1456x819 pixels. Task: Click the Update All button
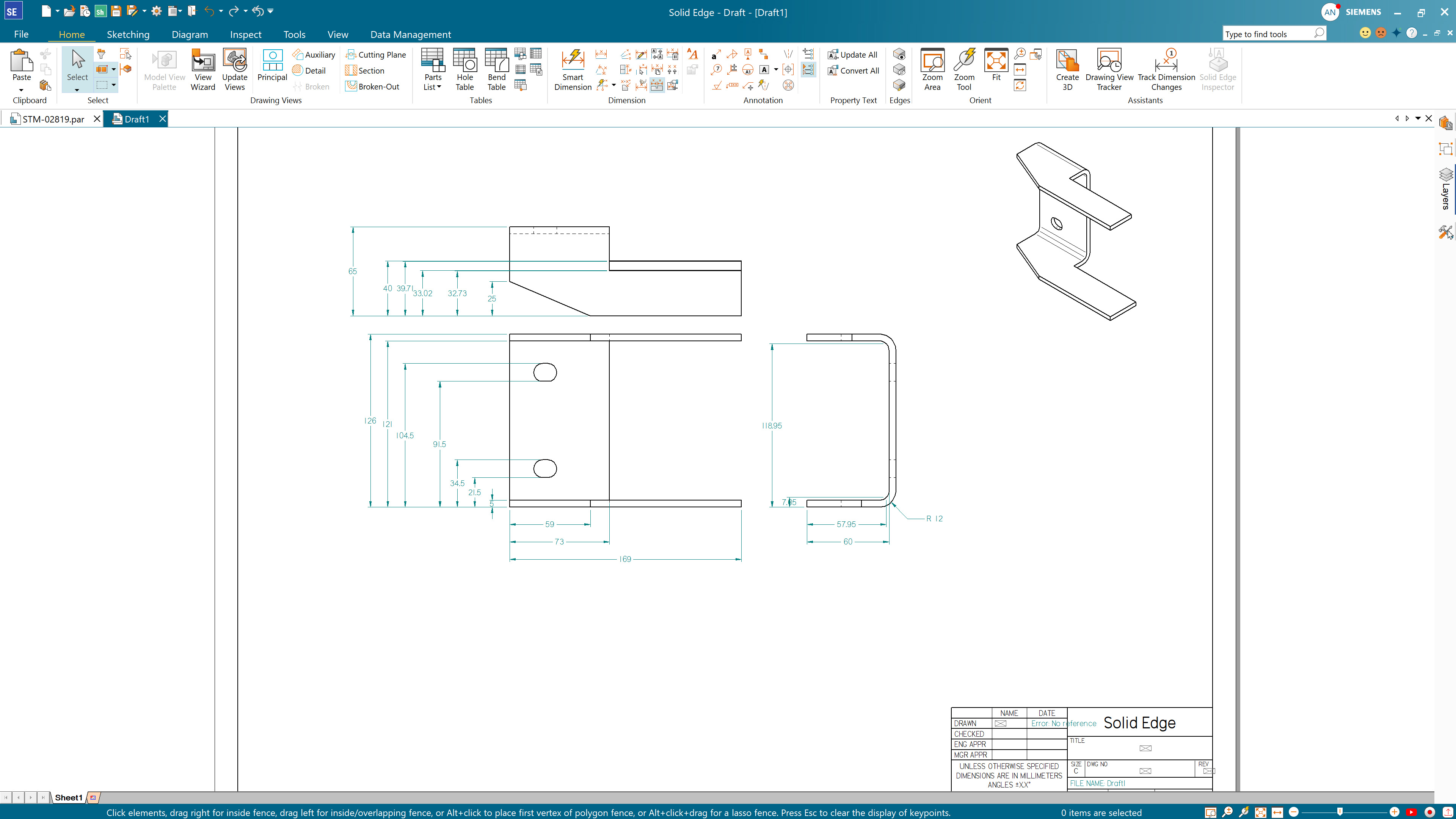point(853,54)
